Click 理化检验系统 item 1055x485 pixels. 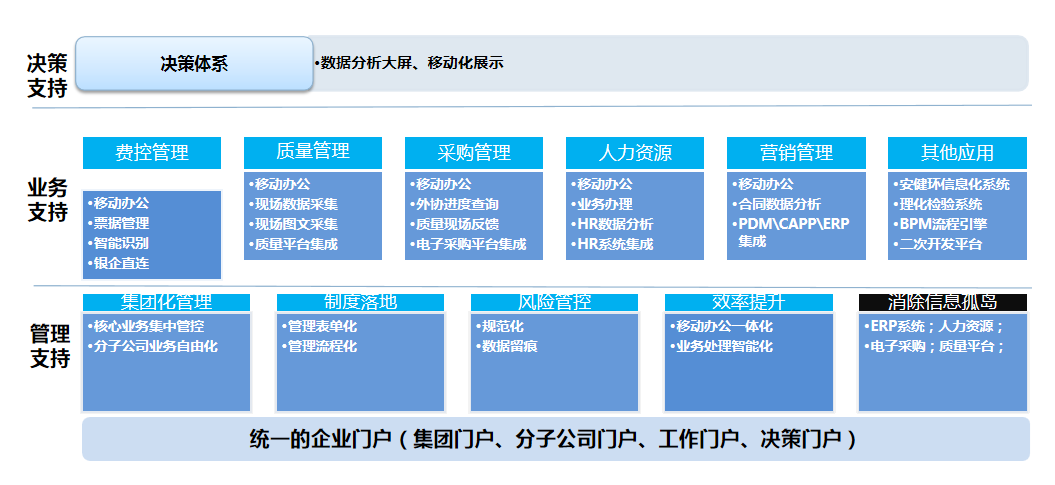[938, 204]
